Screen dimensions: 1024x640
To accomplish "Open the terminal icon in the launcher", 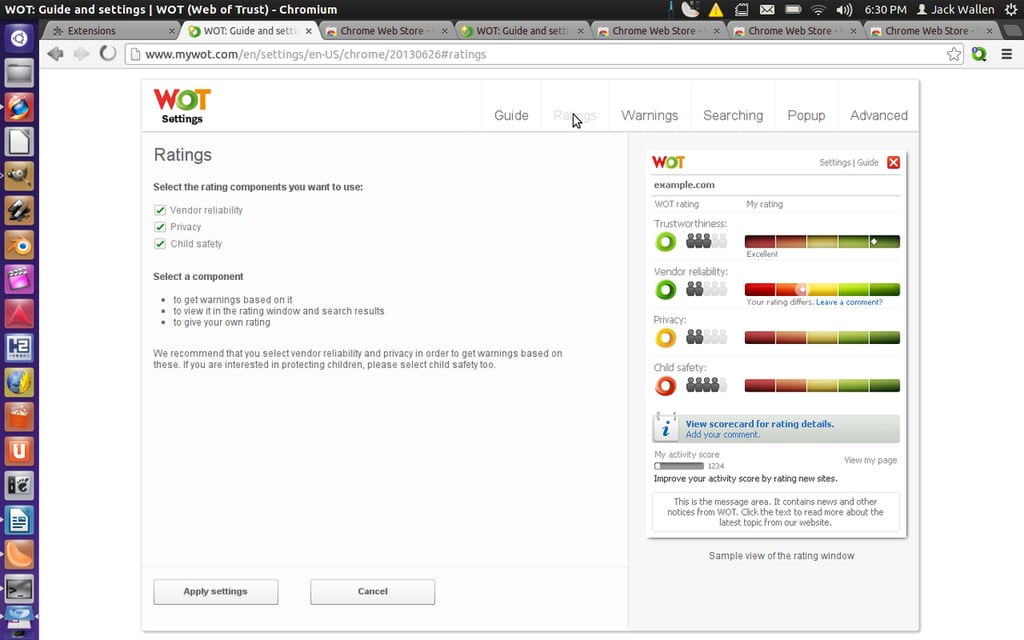I will [x=19, y=589].
